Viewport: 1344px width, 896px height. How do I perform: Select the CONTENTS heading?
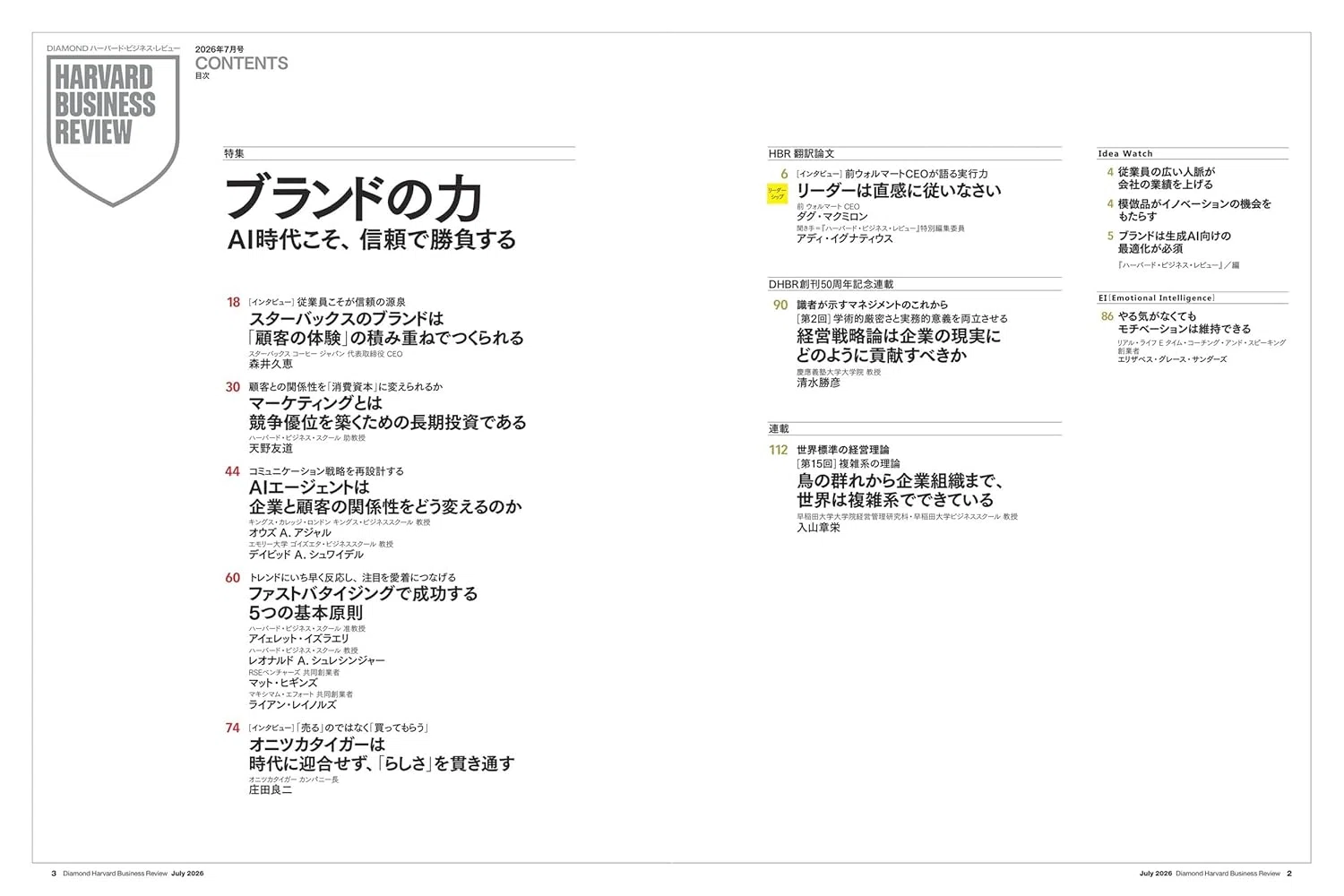[x=242, y=63]
